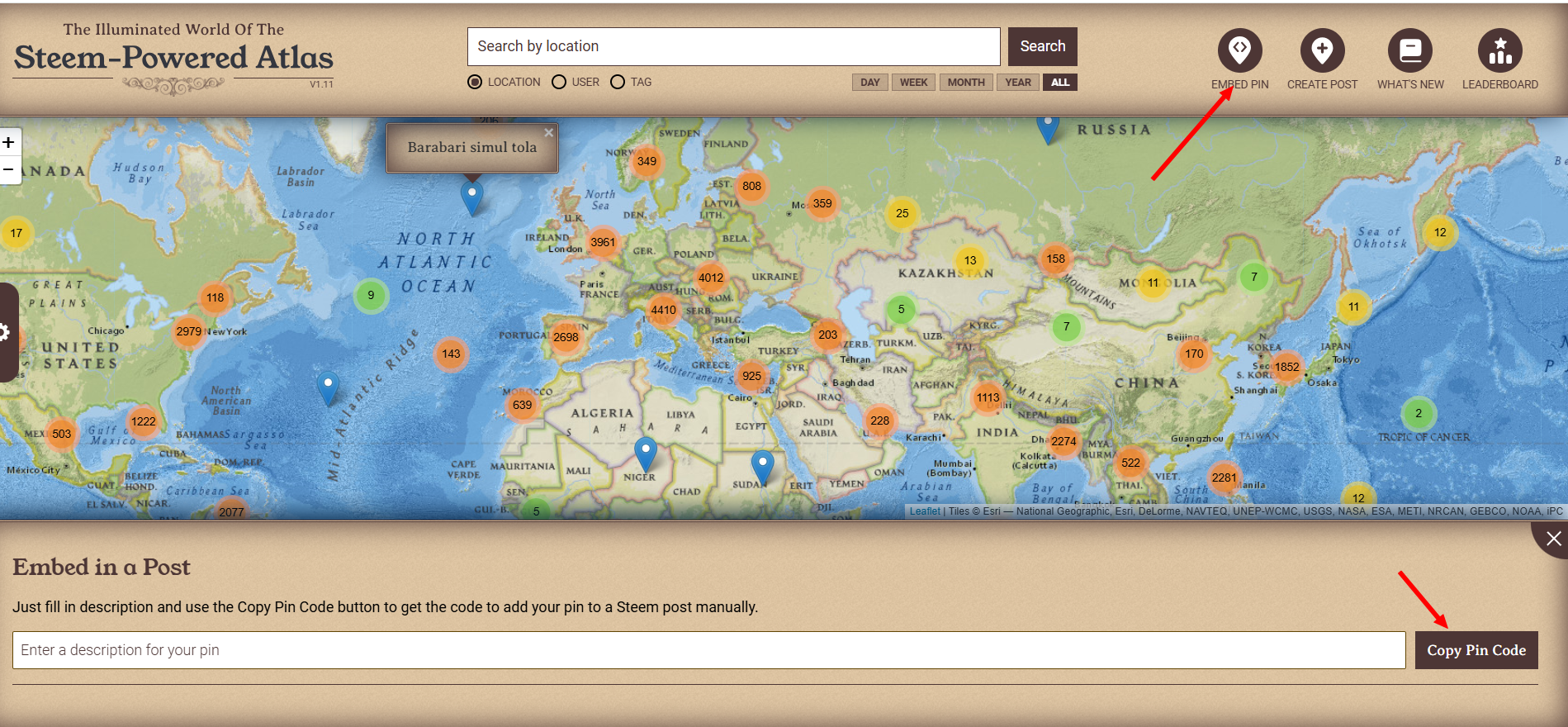Click the blue pin in Russia
Viewport: 1568px width, 727px height.
1047,129
